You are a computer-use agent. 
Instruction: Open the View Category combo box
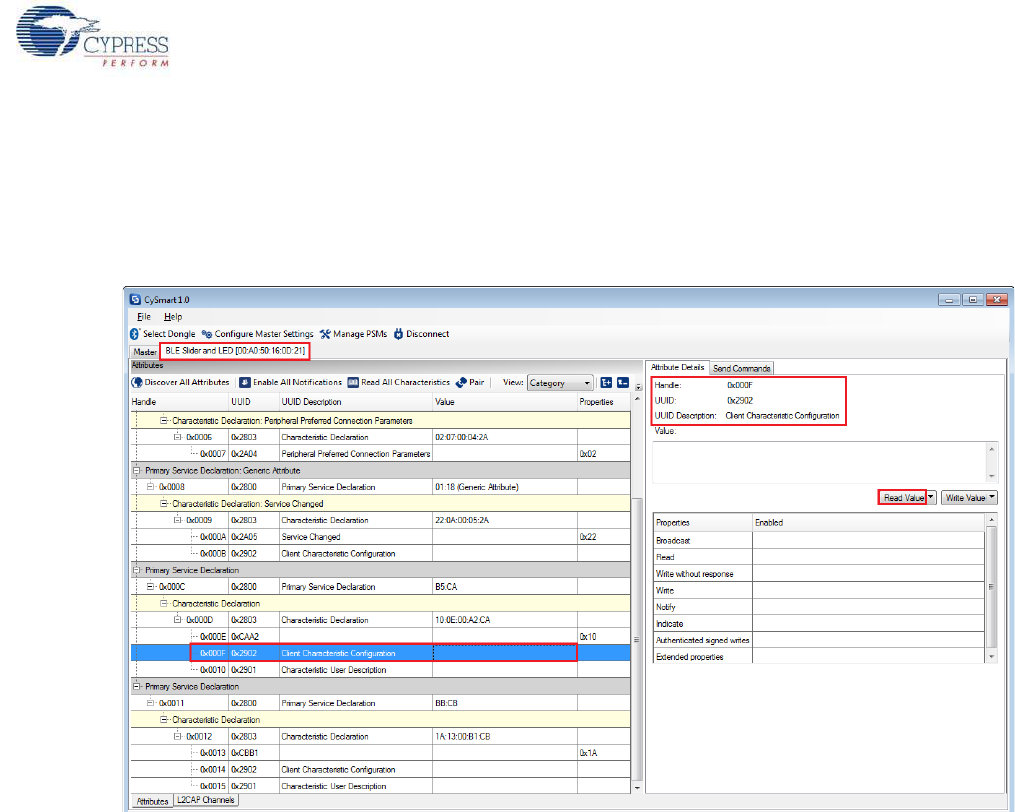560,383
